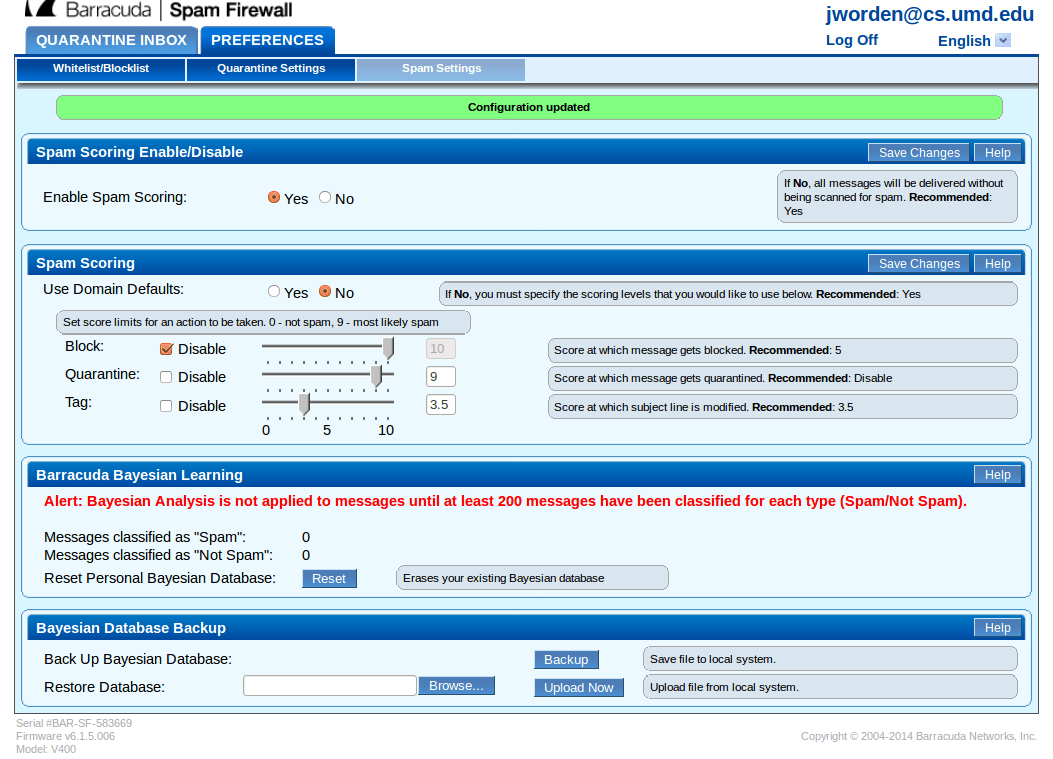Viewport: 1053px width, 759px height.
Task: Reset the Personal Bayesian Database
Action: (329, 578)
